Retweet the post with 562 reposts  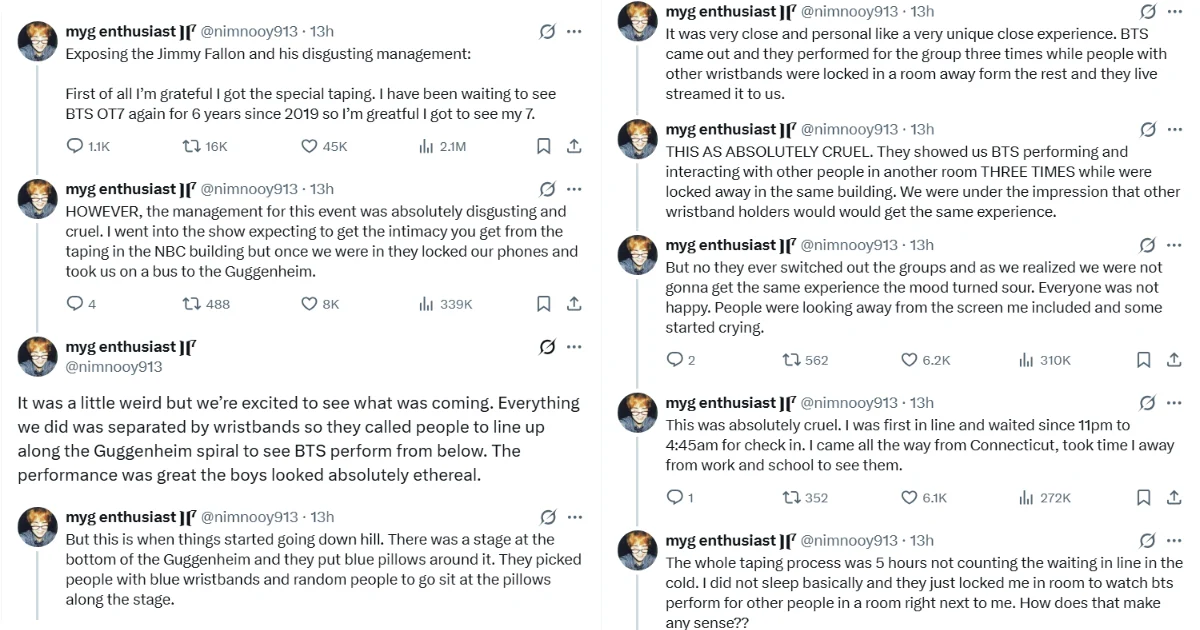(x=791, y=360)
